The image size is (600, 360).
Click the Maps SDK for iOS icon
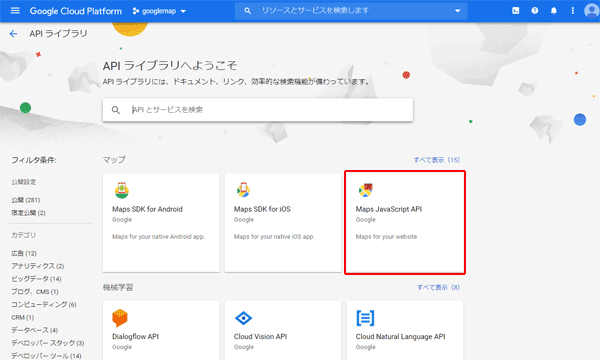(x=243, y=190)
